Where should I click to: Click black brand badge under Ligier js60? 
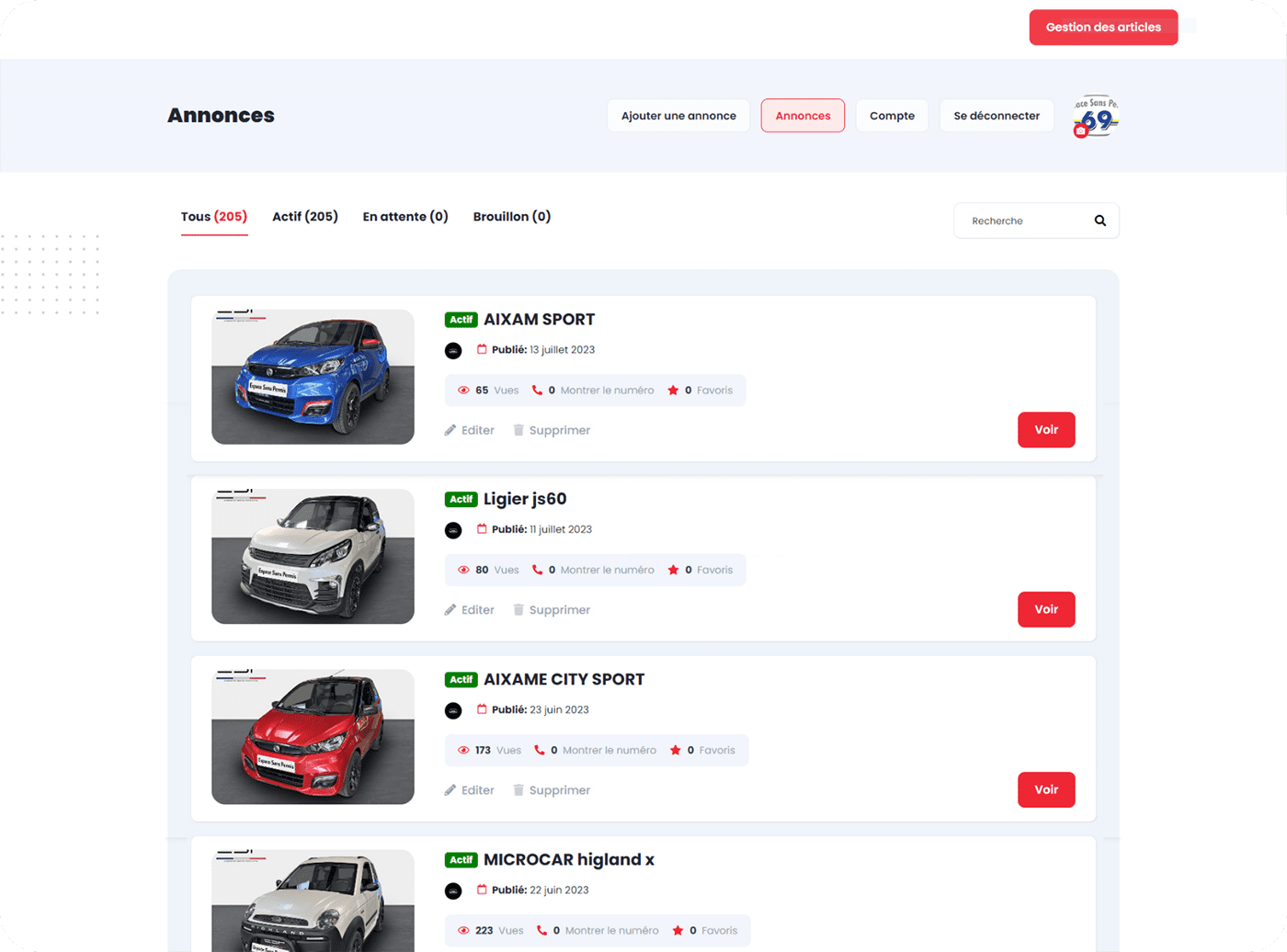(453, 530)
